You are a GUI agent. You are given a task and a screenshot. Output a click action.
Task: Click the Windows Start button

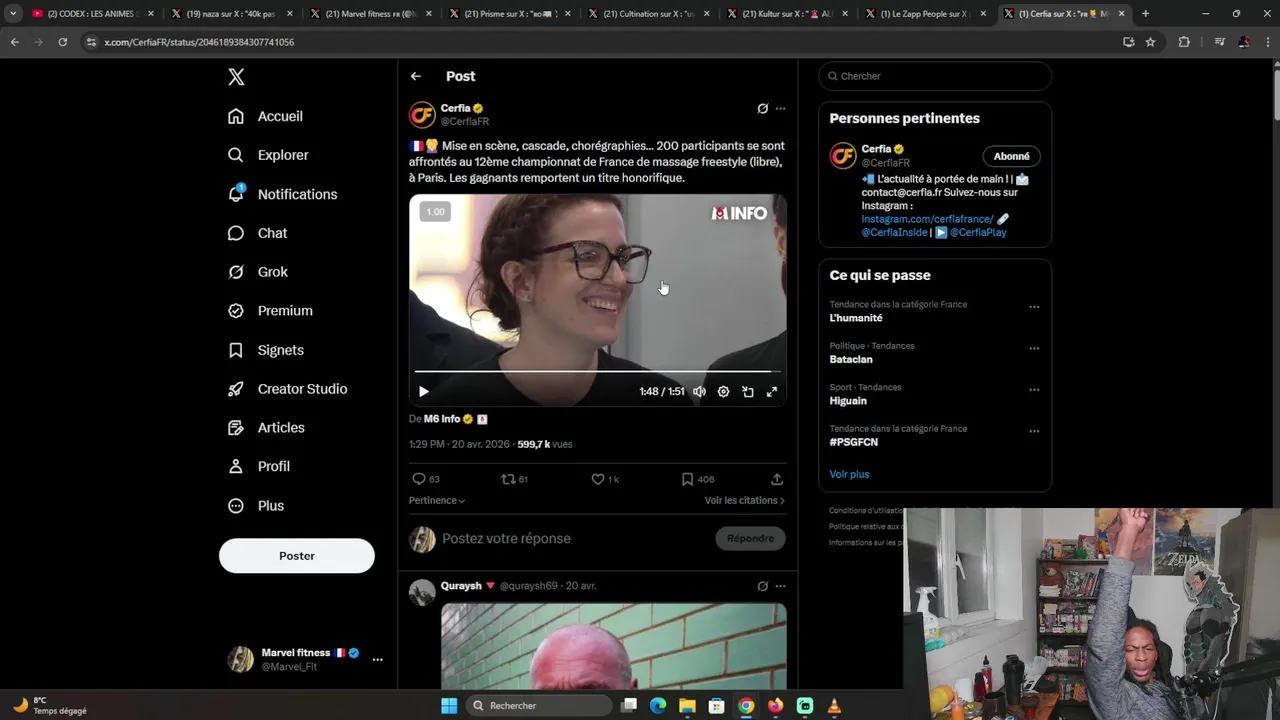coord(449,706)
